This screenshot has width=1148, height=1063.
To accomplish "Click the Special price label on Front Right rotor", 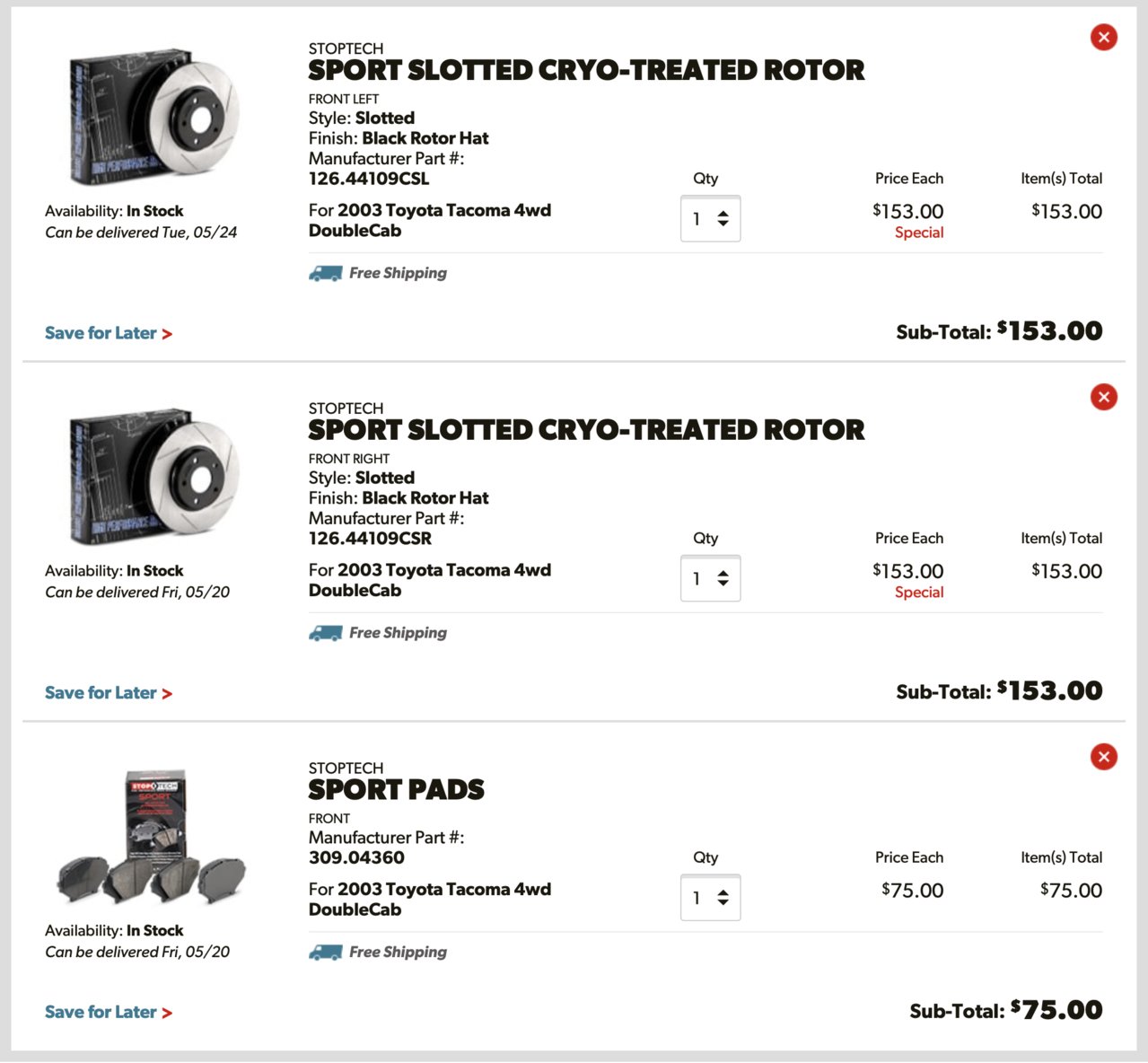I will coord(919,593).
